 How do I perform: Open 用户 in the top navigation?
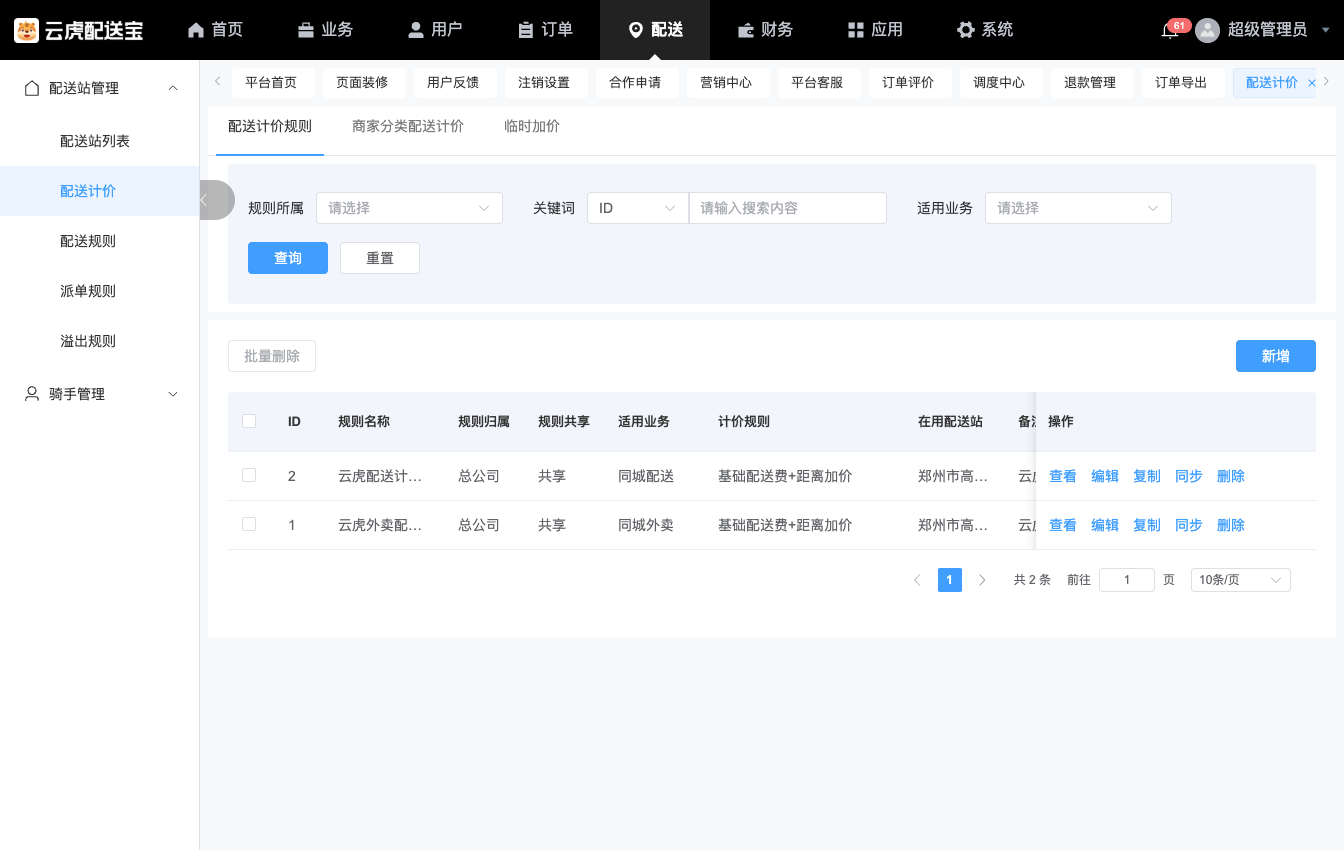[x=435, y=30]
